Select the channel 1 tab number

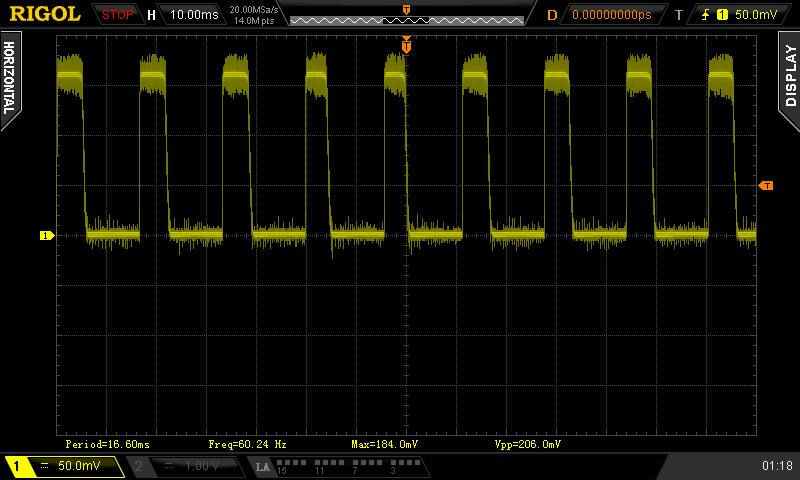click(16, 466)
